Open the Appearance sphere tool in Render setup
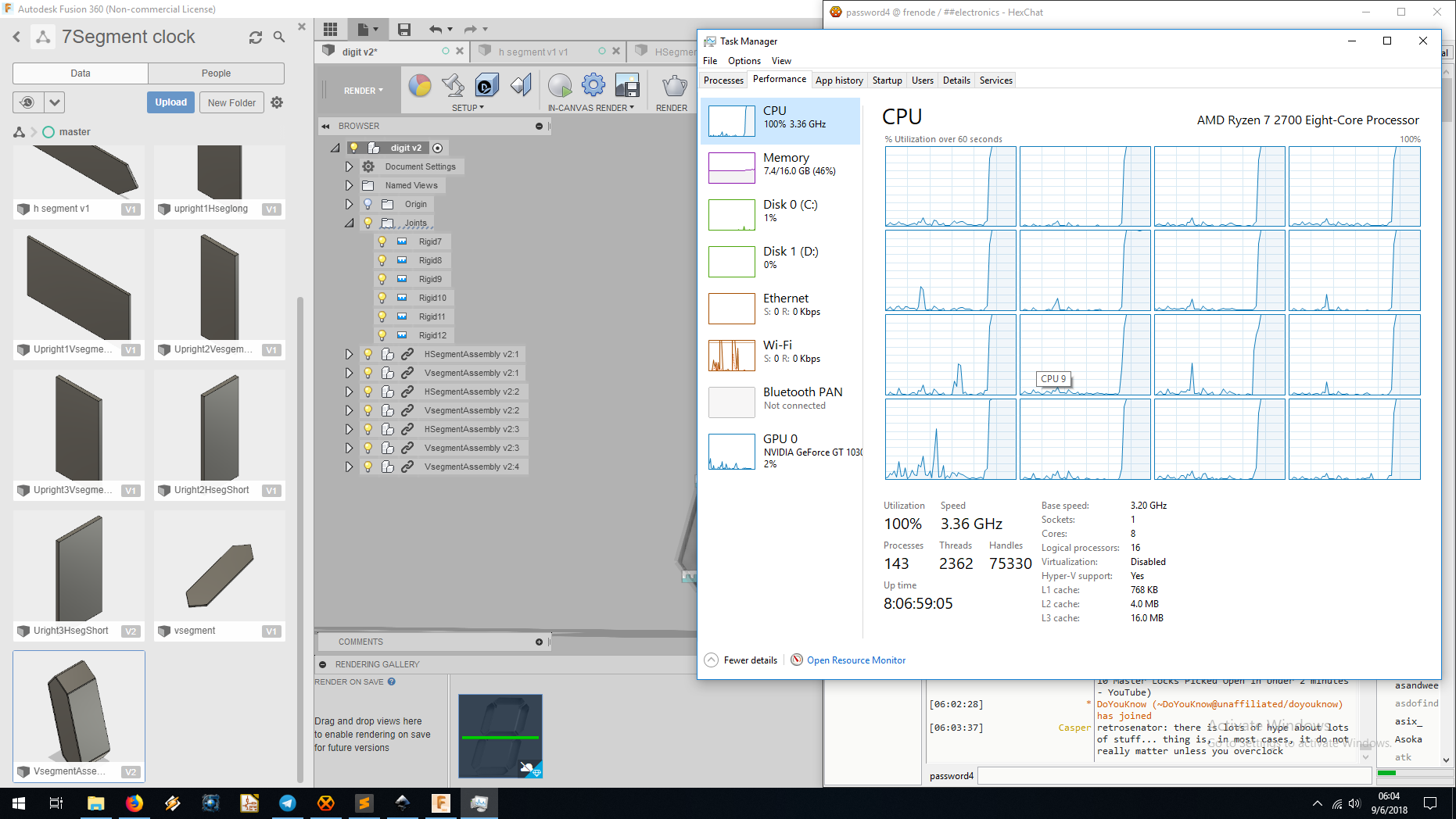 coord(420,84)
